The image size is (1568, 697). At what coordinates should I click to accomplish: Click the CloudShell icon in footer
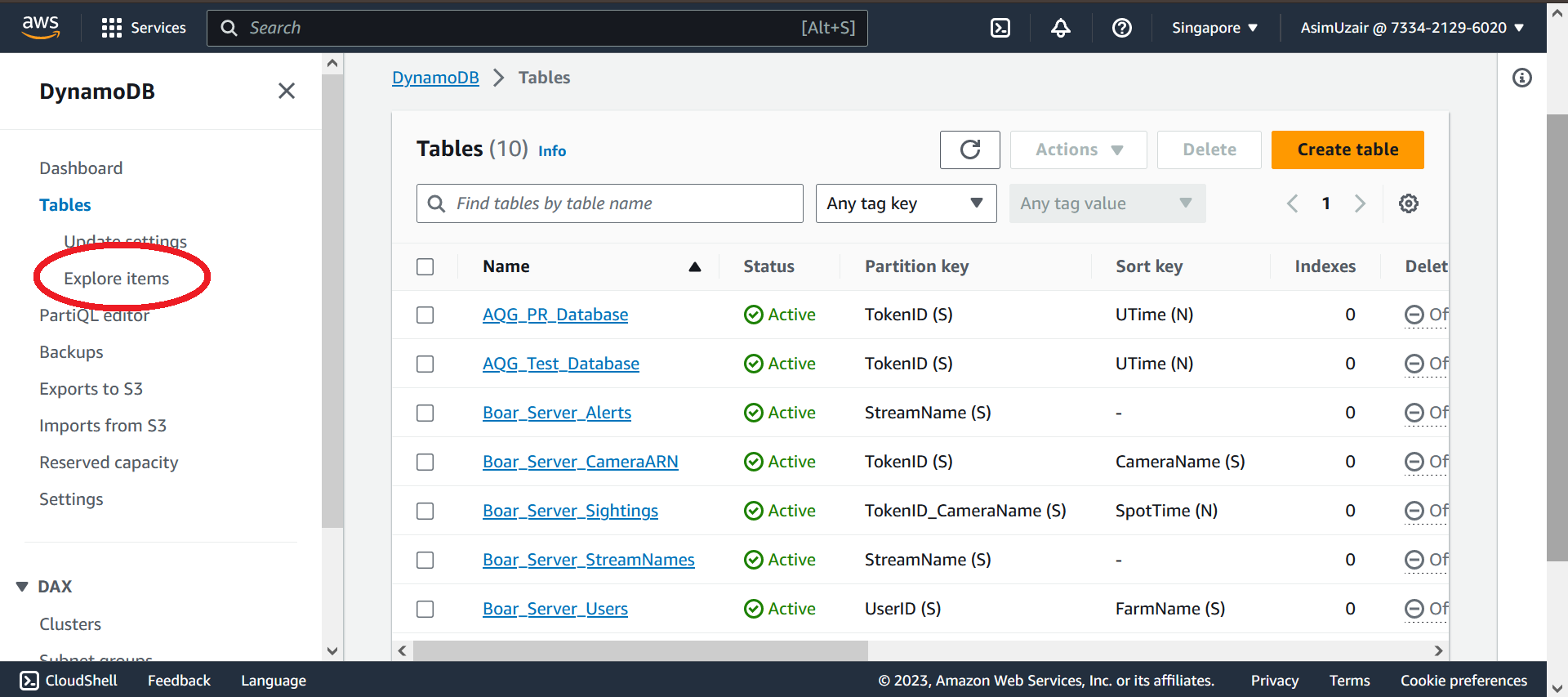pyautogui.click(x=29, y=681)
